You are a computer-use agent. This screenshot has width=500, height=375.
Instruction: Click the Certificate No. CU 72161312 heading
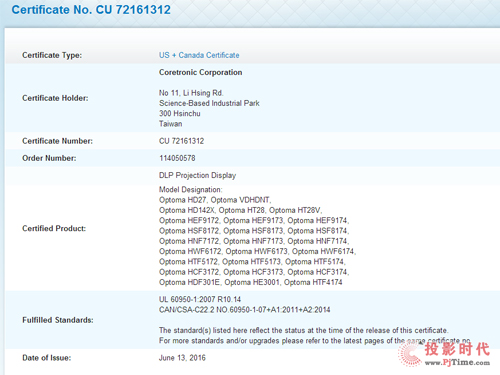91,9
